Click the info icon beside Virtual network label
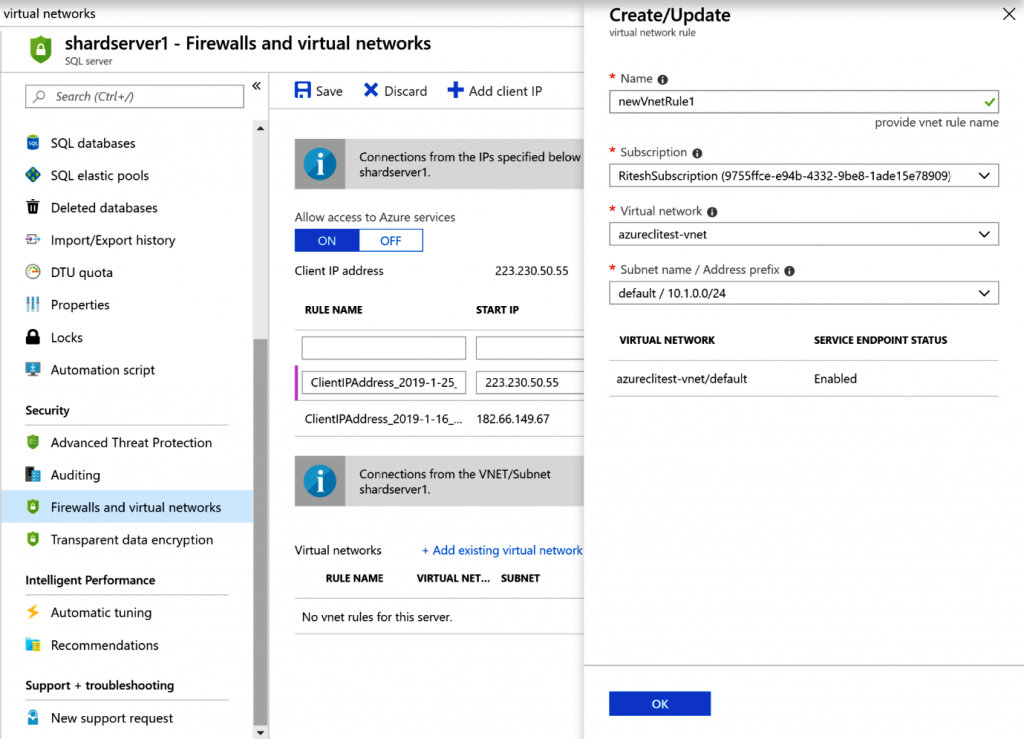Image resolution: width=1024 pixels, height=739 pixels. pos(711,212)
